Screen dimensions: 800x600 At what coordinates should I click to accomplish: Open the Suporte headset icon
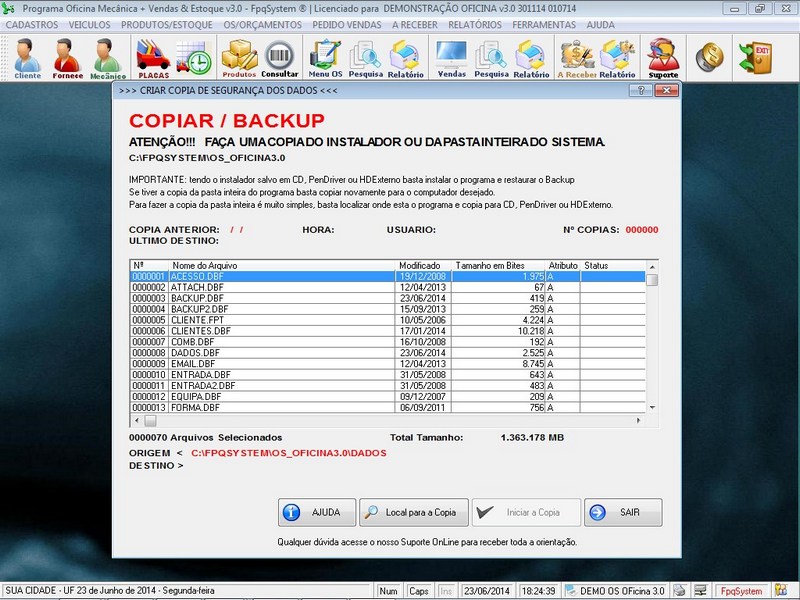click(663, 58)
